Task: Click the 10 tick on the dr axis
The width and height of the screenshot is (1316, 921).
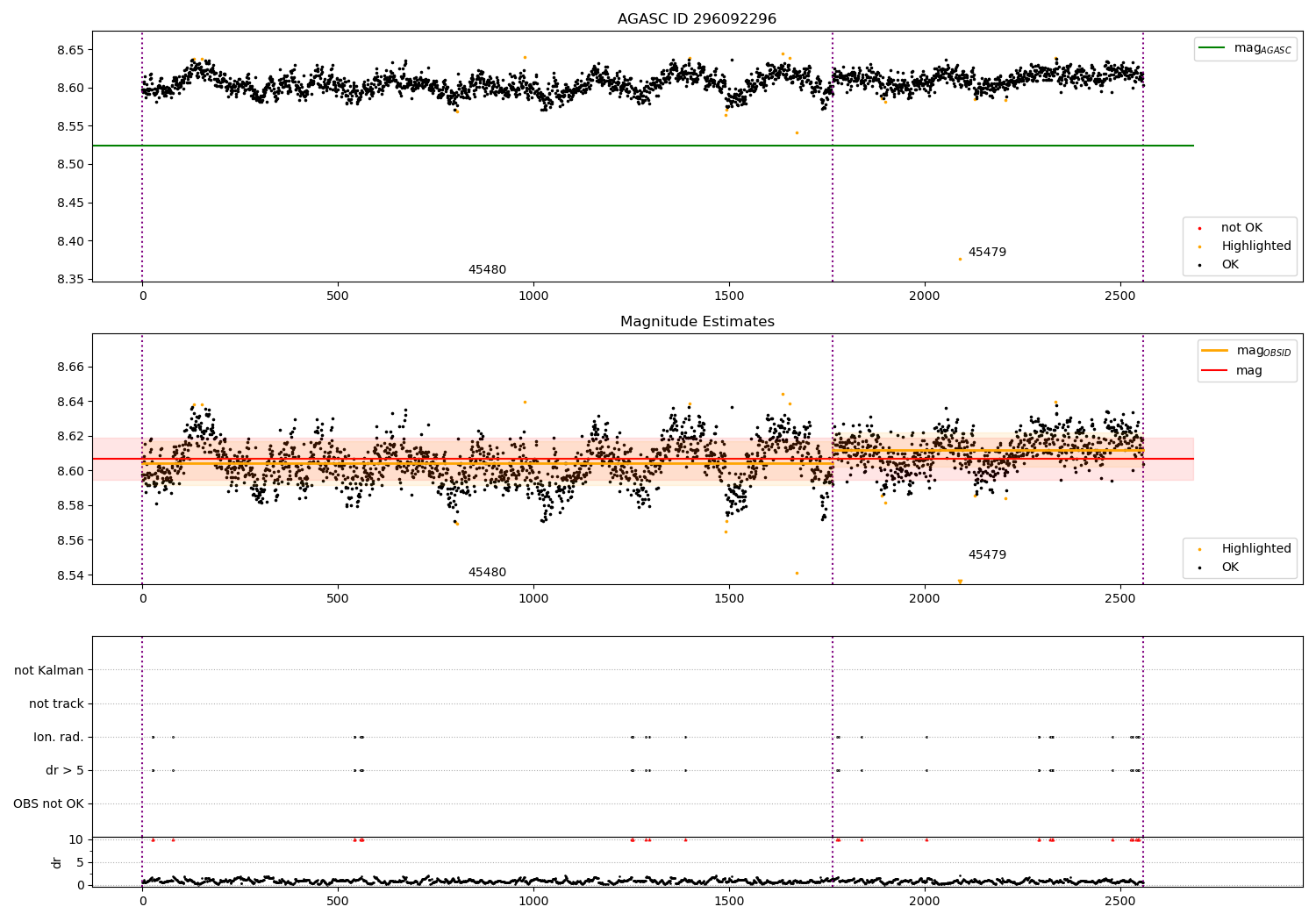Action: pos(76,840)
